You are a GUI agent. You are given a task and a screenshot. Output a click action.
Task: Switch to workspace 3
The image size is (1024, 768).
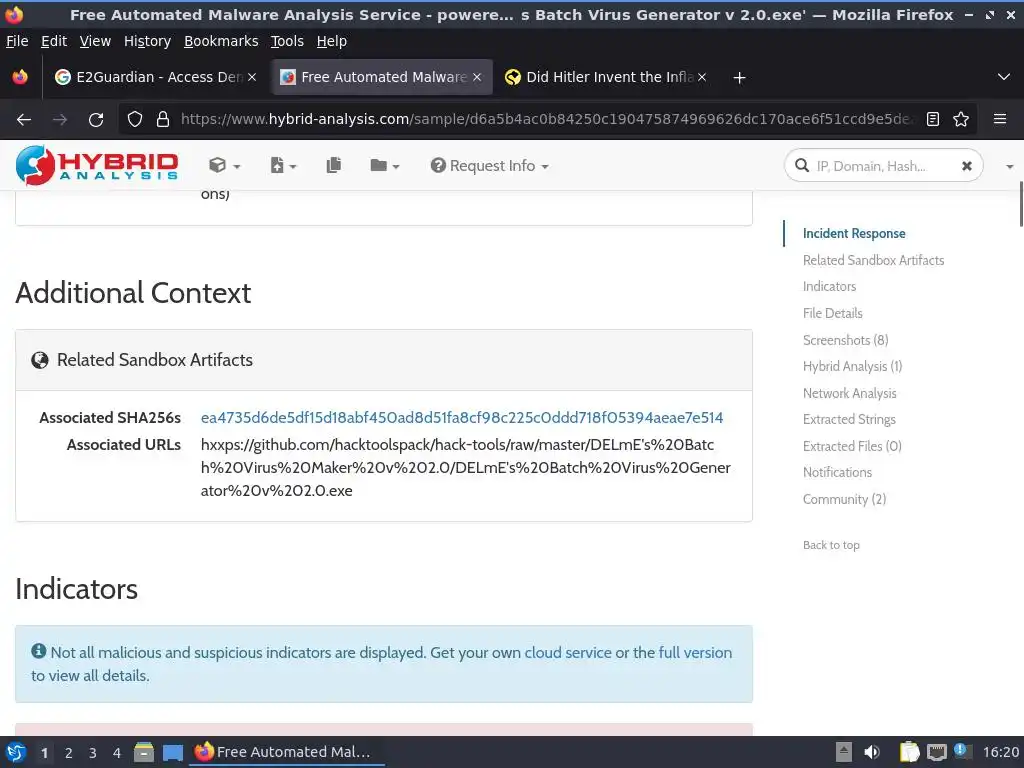pos(93,753)
